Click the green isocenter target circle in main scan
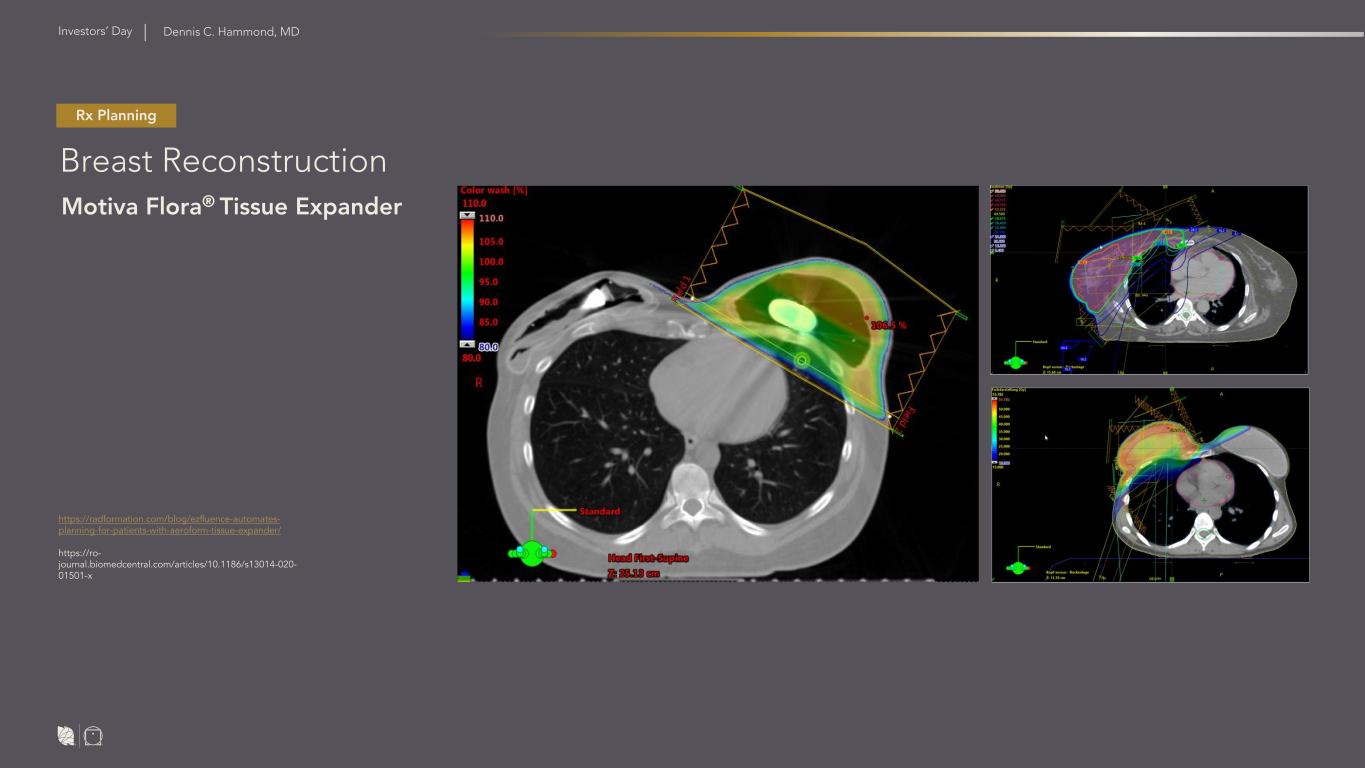 801,359
